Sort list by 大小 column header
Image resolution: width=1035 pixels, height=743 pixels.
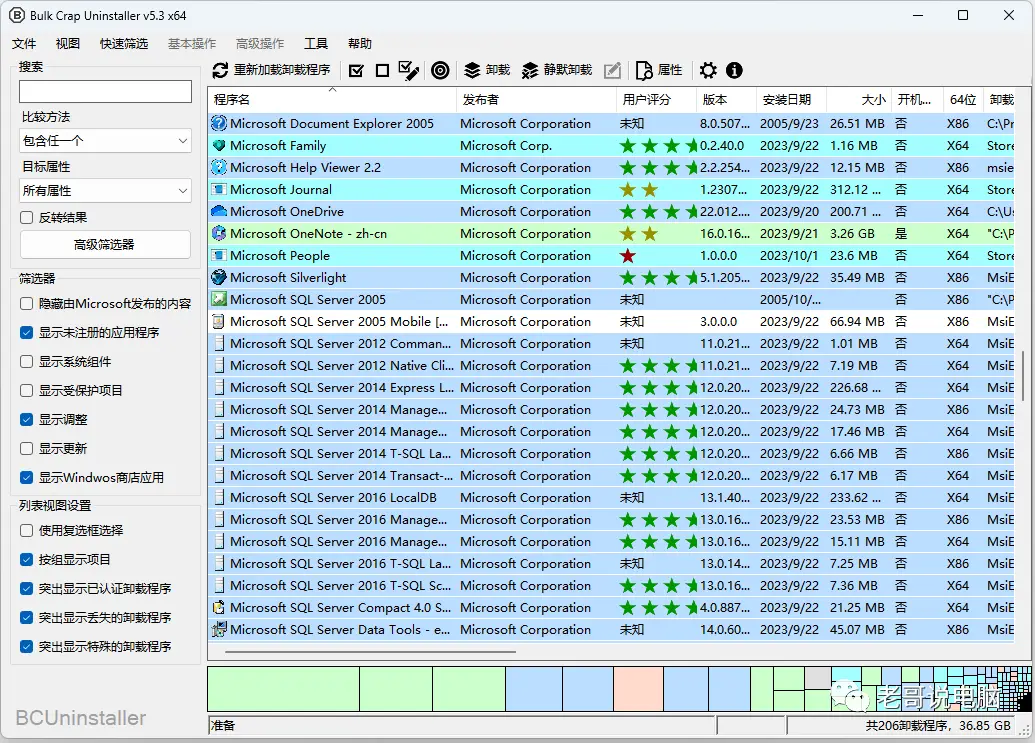pos(858,100)
